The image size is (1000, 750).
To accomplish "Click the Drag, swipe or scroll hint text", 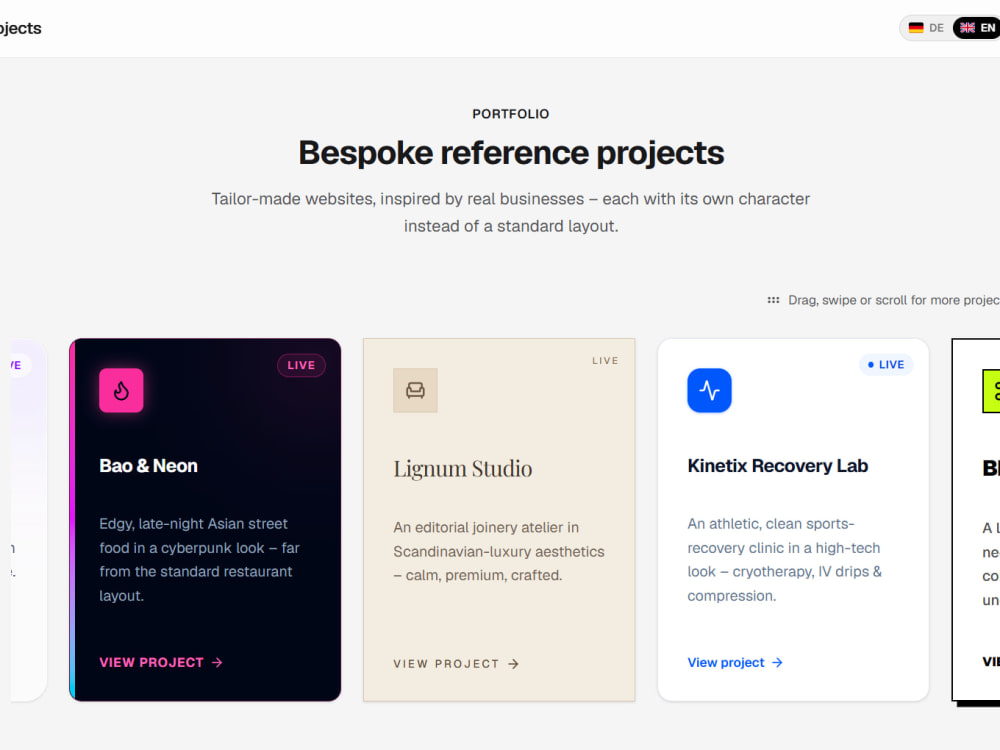I will [893, 300].
